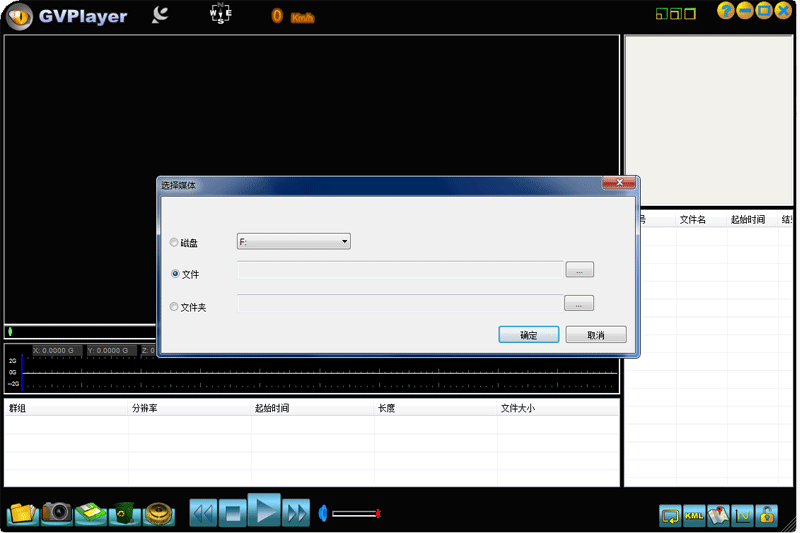Click the 起始时间 header in the bottom table
800x533 pixels.
312,408
